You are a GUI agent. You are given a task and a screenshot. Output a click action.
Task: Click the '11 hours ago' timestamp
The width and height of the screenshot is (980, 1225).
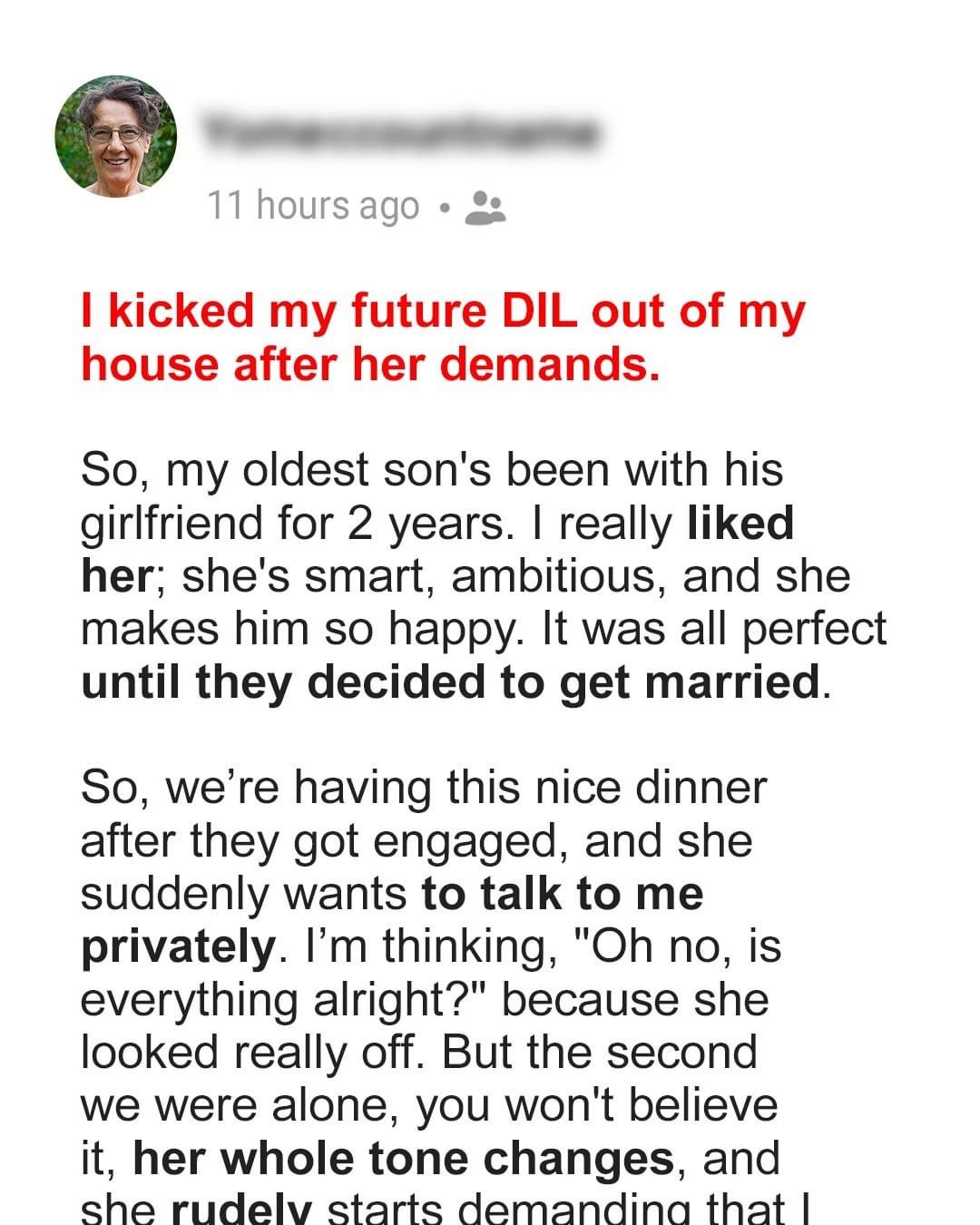(314, 206)
